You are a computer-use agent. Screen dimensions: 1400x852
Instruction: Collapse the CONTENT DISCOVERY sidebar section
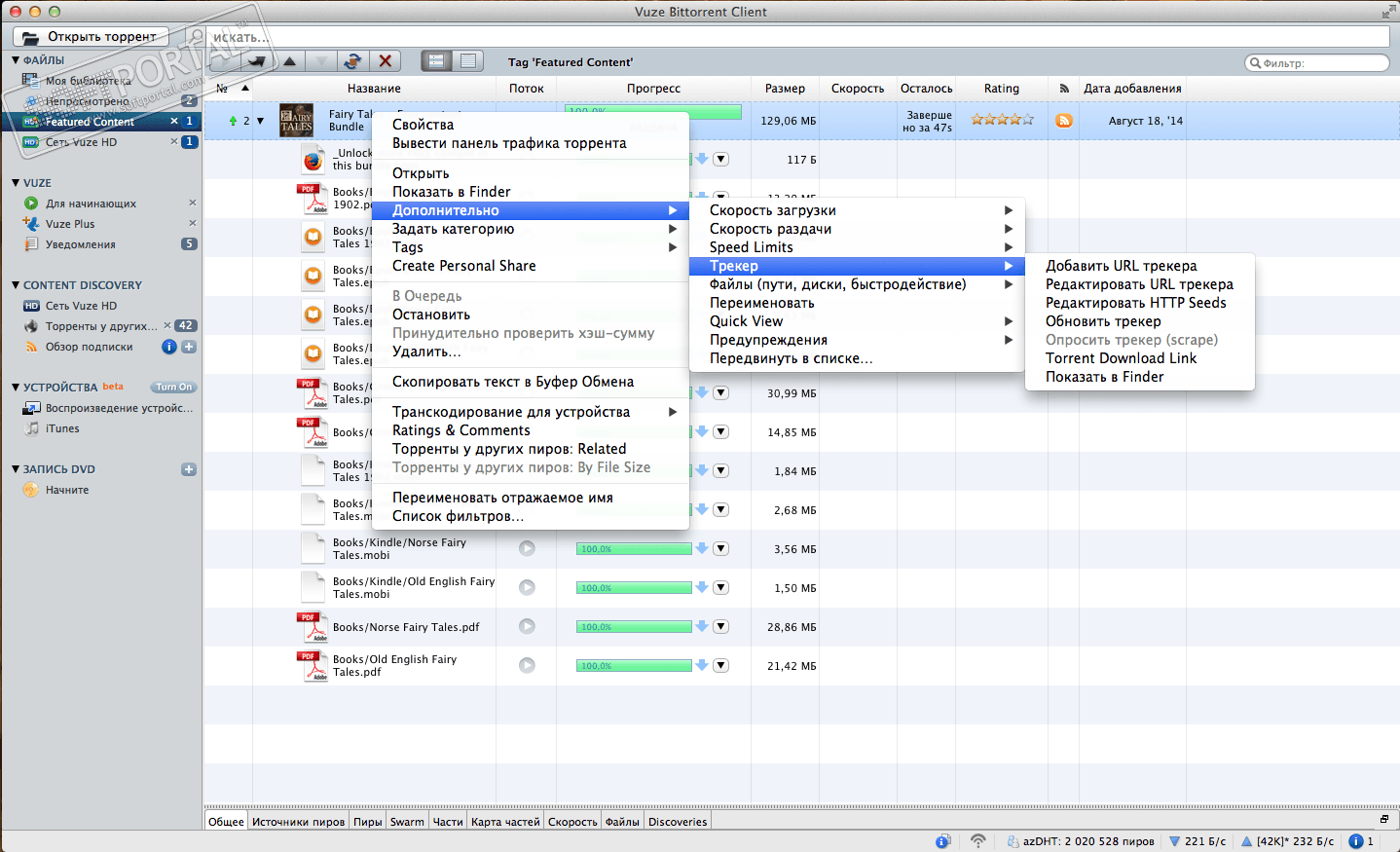16,285
